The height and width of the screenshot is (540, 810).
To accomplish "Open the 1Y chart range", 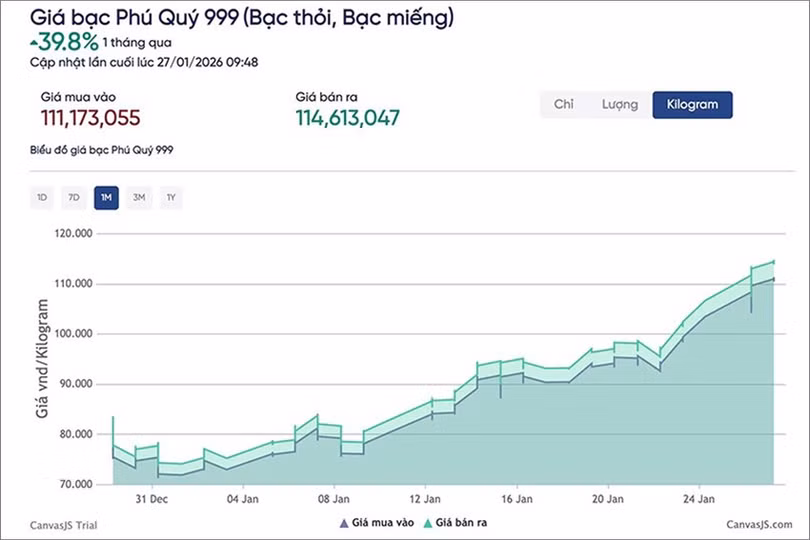I will [171, 198].
